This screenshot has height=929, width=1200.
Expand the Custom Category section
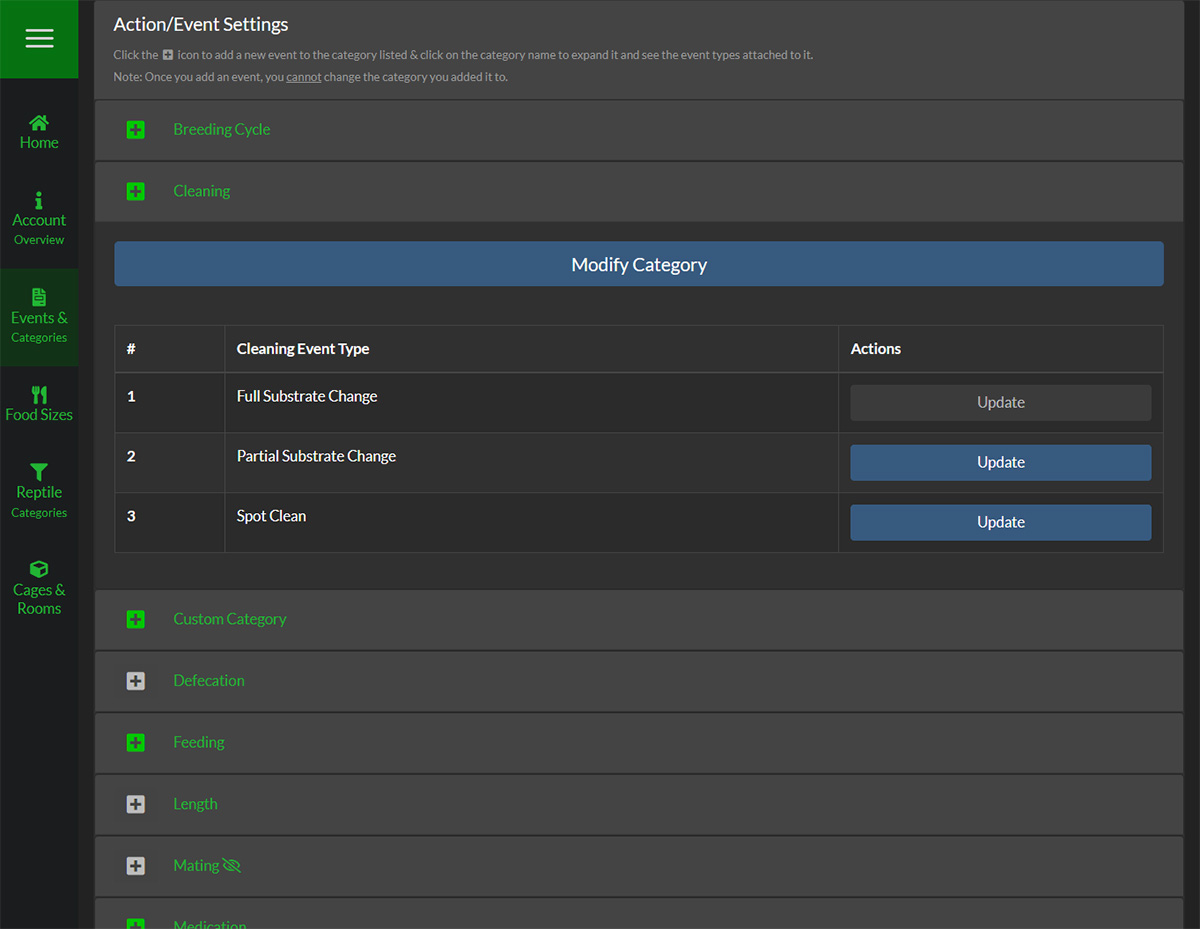pos(230,619)
